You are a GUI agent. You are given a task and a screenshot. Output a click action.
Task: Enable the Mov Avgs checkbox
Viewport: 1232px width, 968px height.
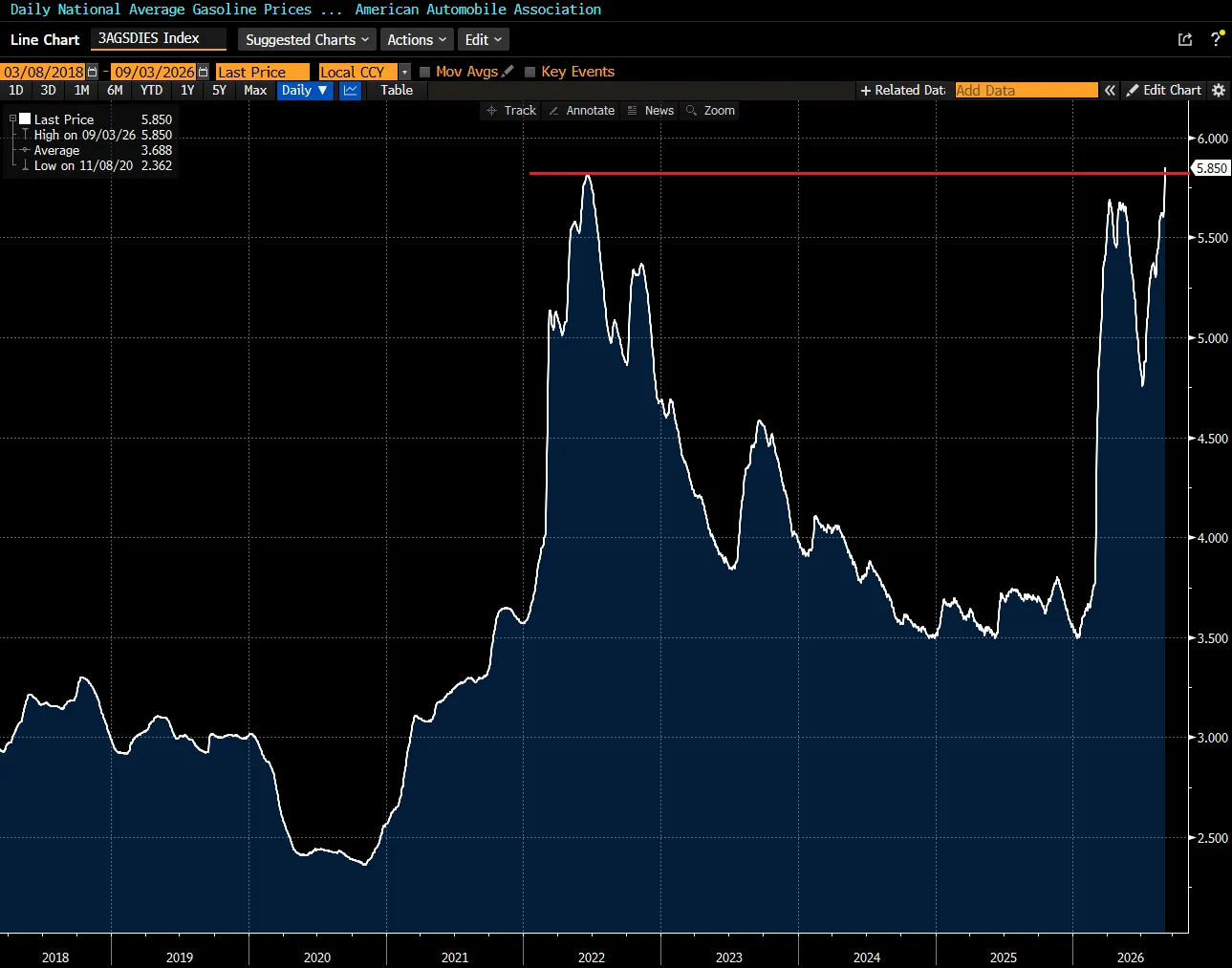tap(425, 72)
